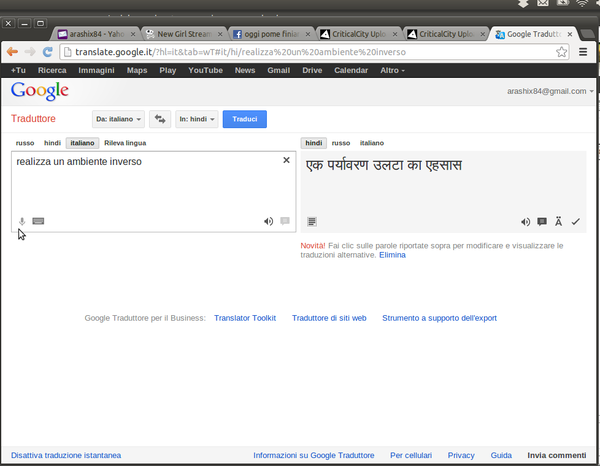Open arashix84@gmail.com account menu
The image size is (600, 466).
[x=550, y=91]
